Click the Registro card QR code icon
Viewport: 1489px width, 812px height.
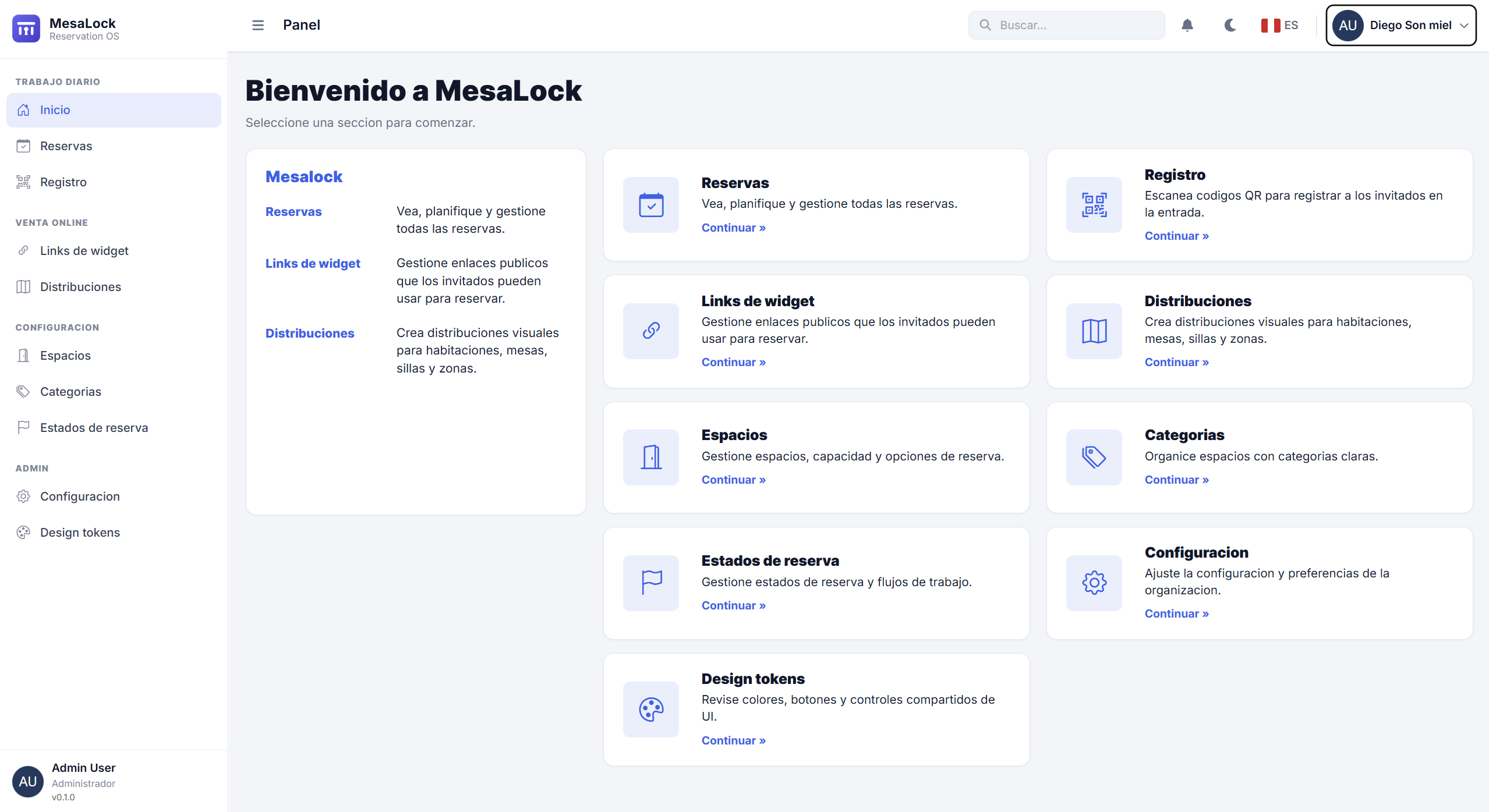pyautogui.click(x=1094, y=205)
